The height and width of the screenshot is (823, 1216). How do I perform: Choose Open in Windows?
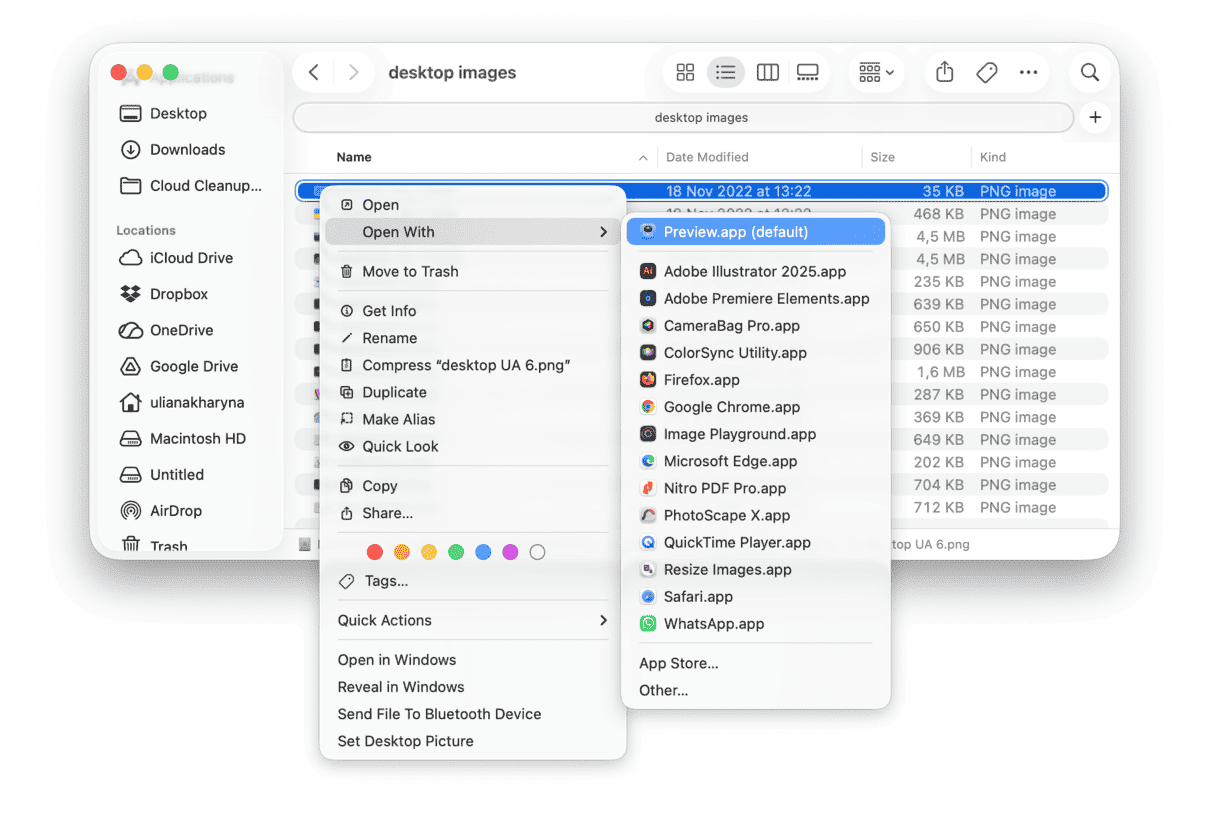click(472, 660)
